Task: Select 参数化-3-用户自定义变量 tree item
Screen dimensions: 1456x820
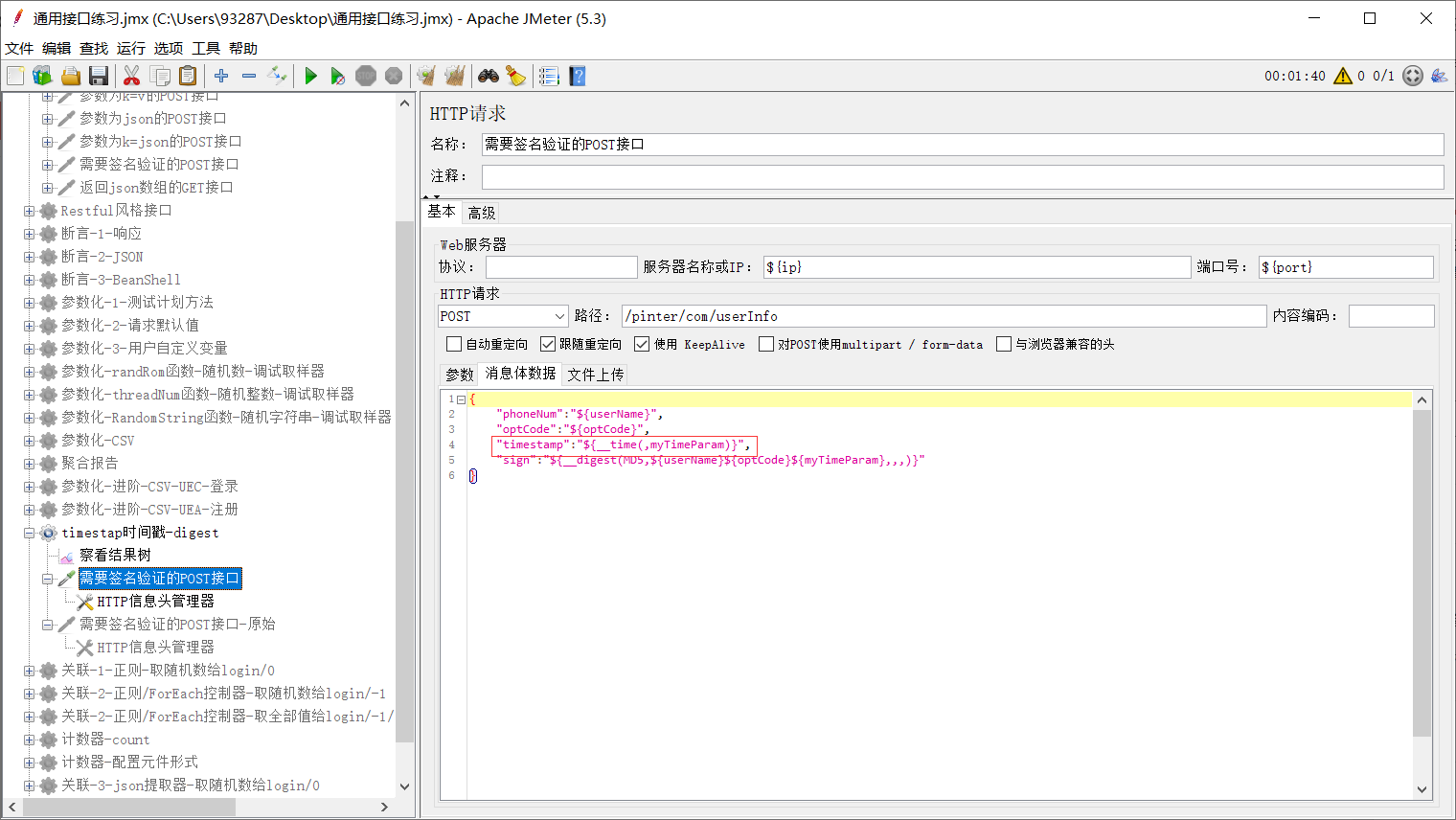Action: [x=145, y=349]
